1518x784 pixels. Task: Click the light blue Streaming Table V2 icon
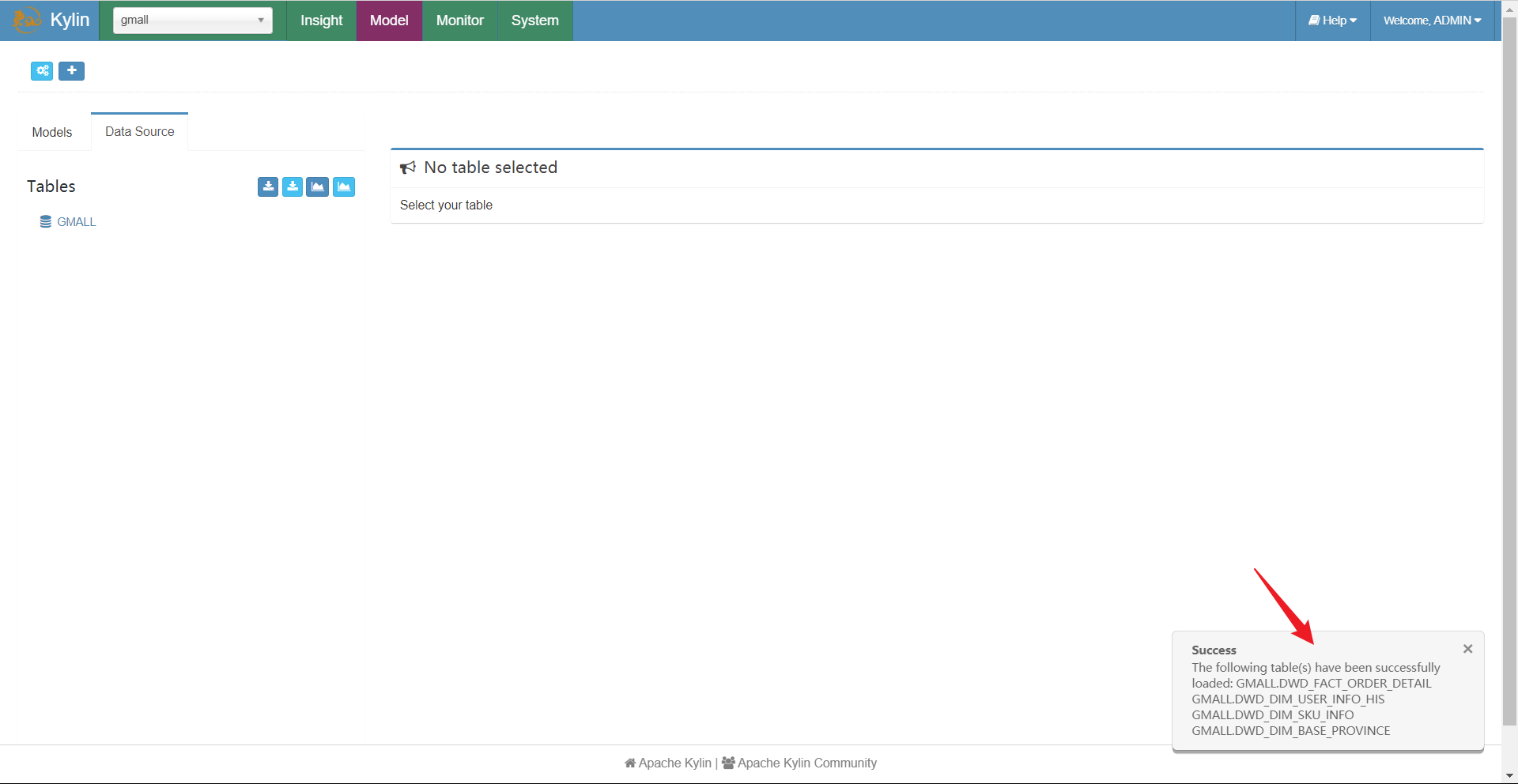point(344,187)
